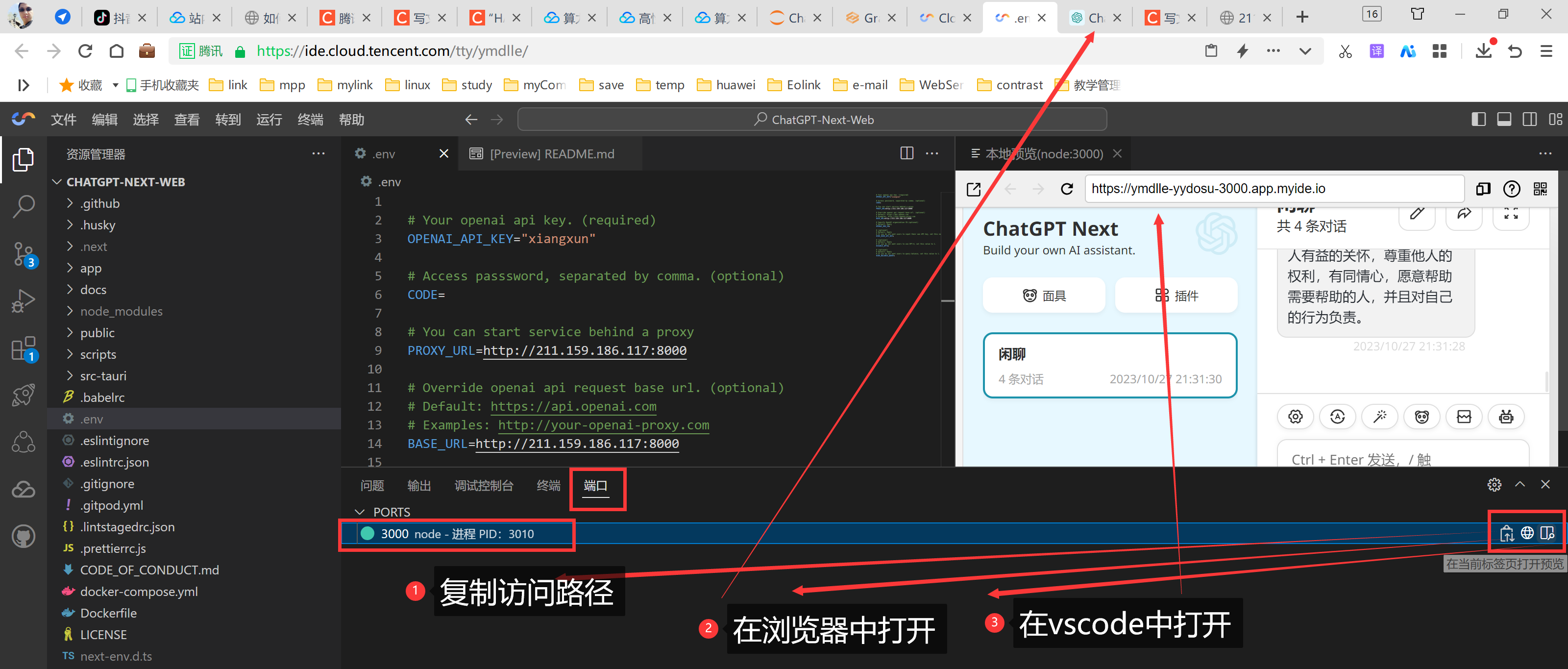Image resolution: width=1568 pixels, height=669 pixels.
Task: Click the chat message input box
Action: tap(1403, 453)
